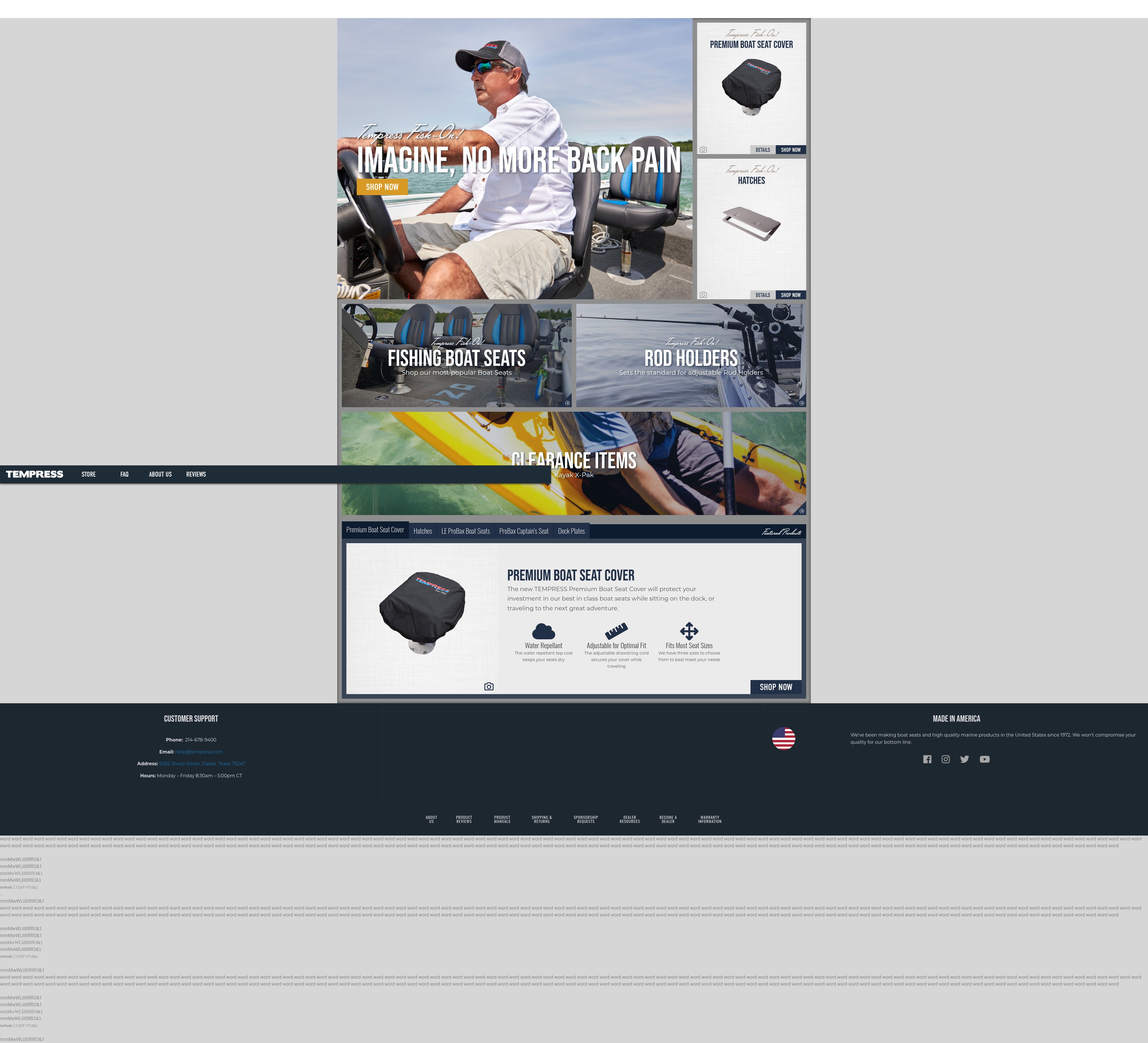The height and width of the screenshot is (1043, 1148).
Task: Click the arrow circle icon on Rod Holders banner
Action: click(802, 403)
